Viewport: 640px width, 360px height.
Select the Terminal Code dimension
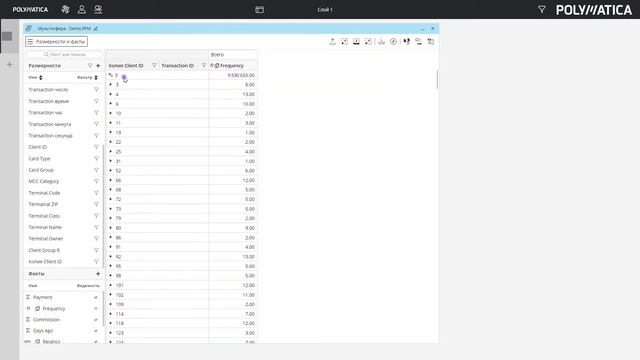point(44,193)
